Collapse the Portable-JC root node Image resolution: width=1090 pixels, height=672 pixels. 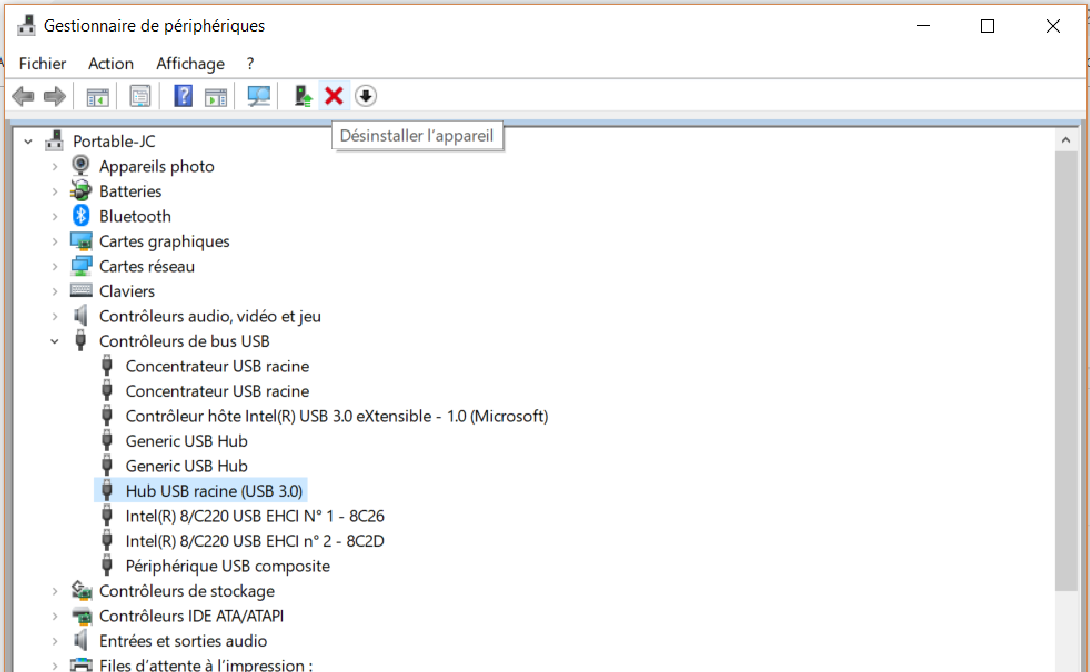29,142
